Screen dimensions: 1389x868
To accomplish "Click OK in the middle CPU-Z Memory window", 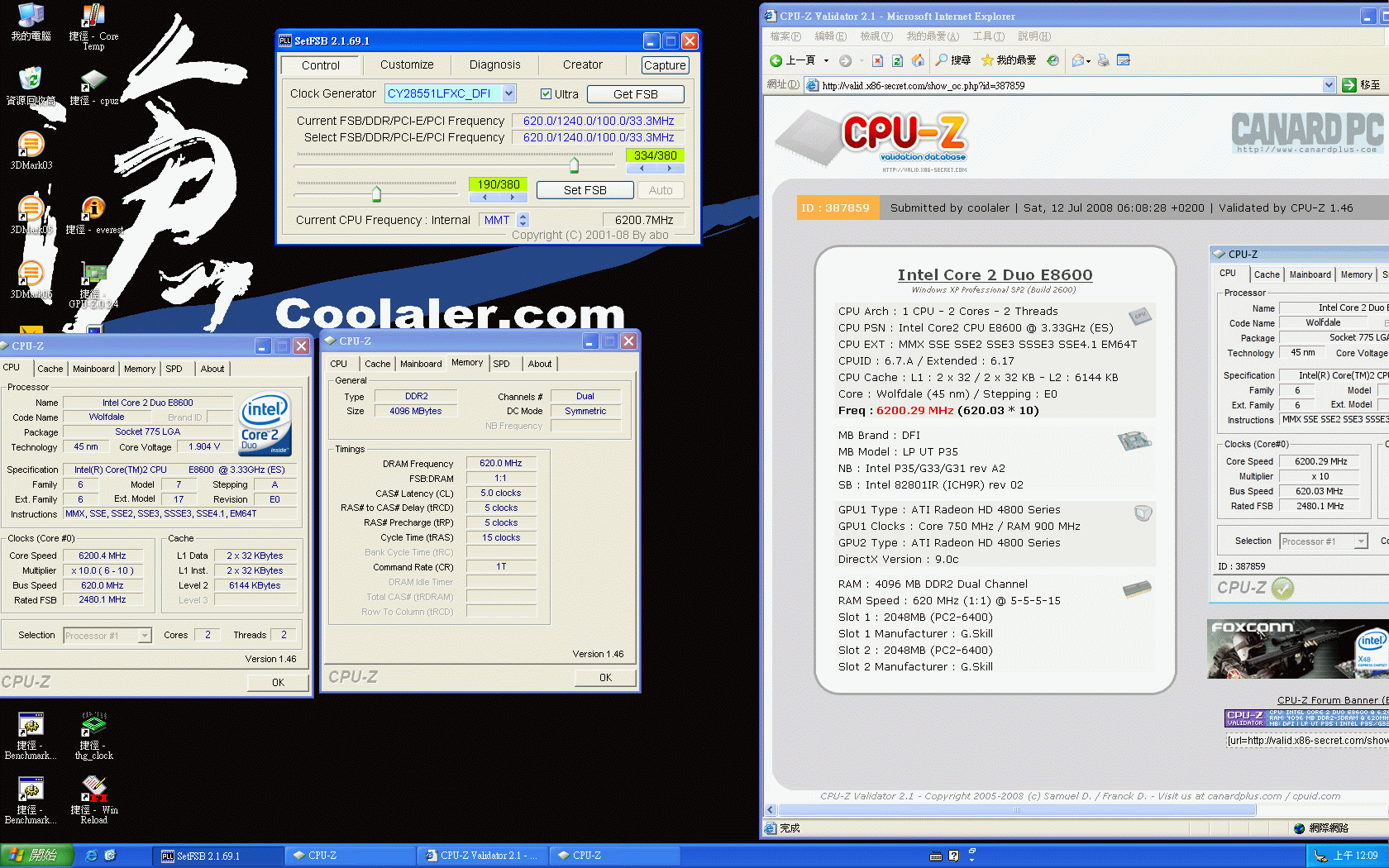I will (x=606, y=678).
